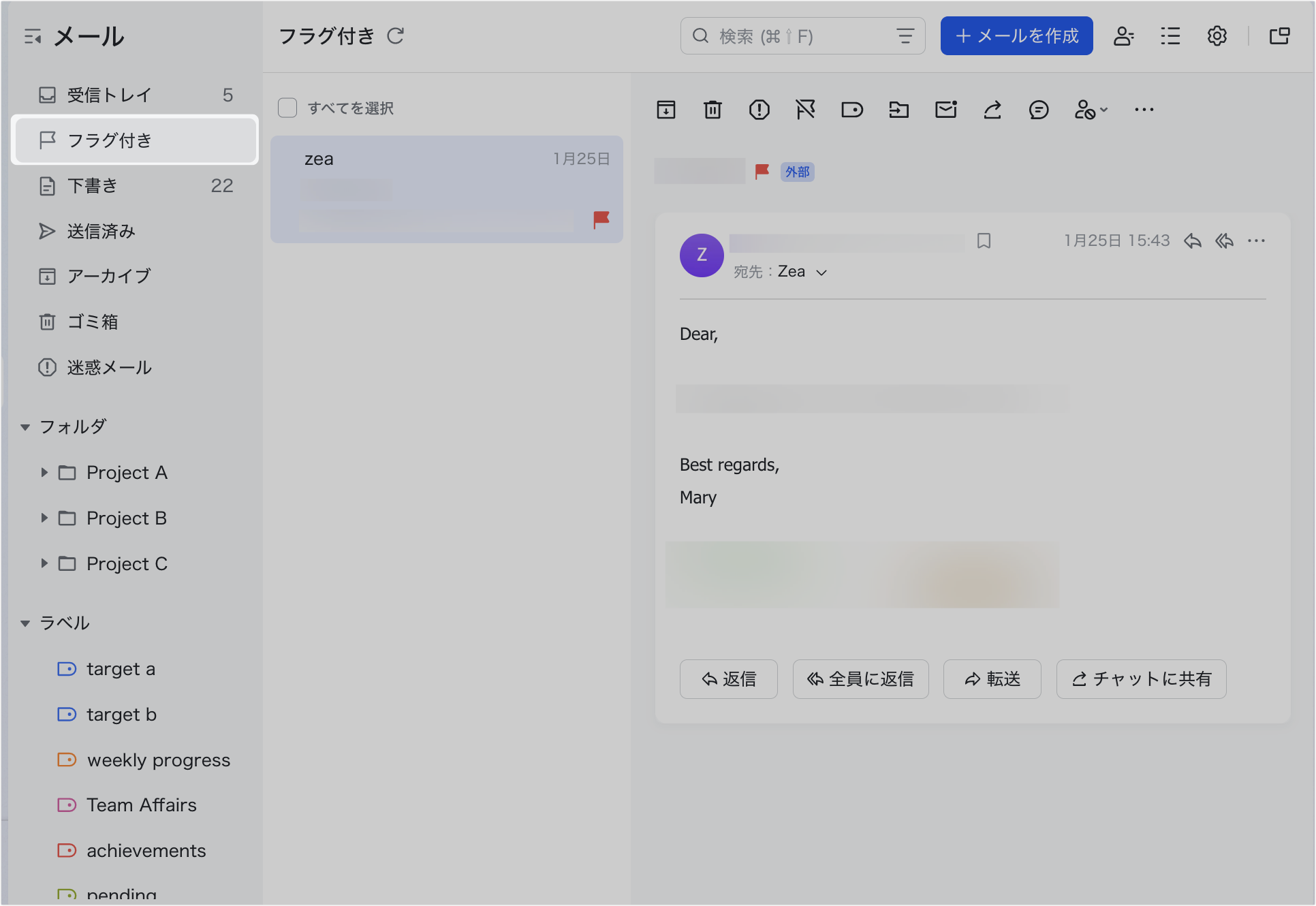Check the すべてを選択 checkbox
The image size is (1316, 906).
(287, 108)
